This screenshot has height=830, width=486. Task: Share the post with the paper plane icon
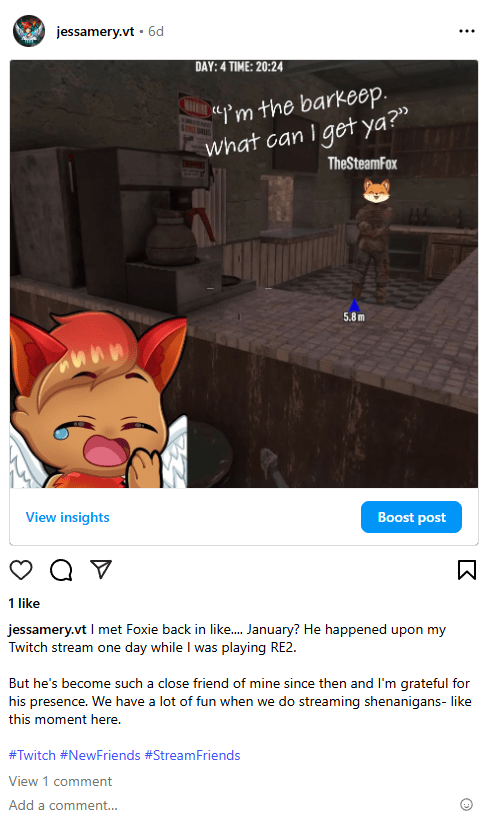click(x=101, y=569)
